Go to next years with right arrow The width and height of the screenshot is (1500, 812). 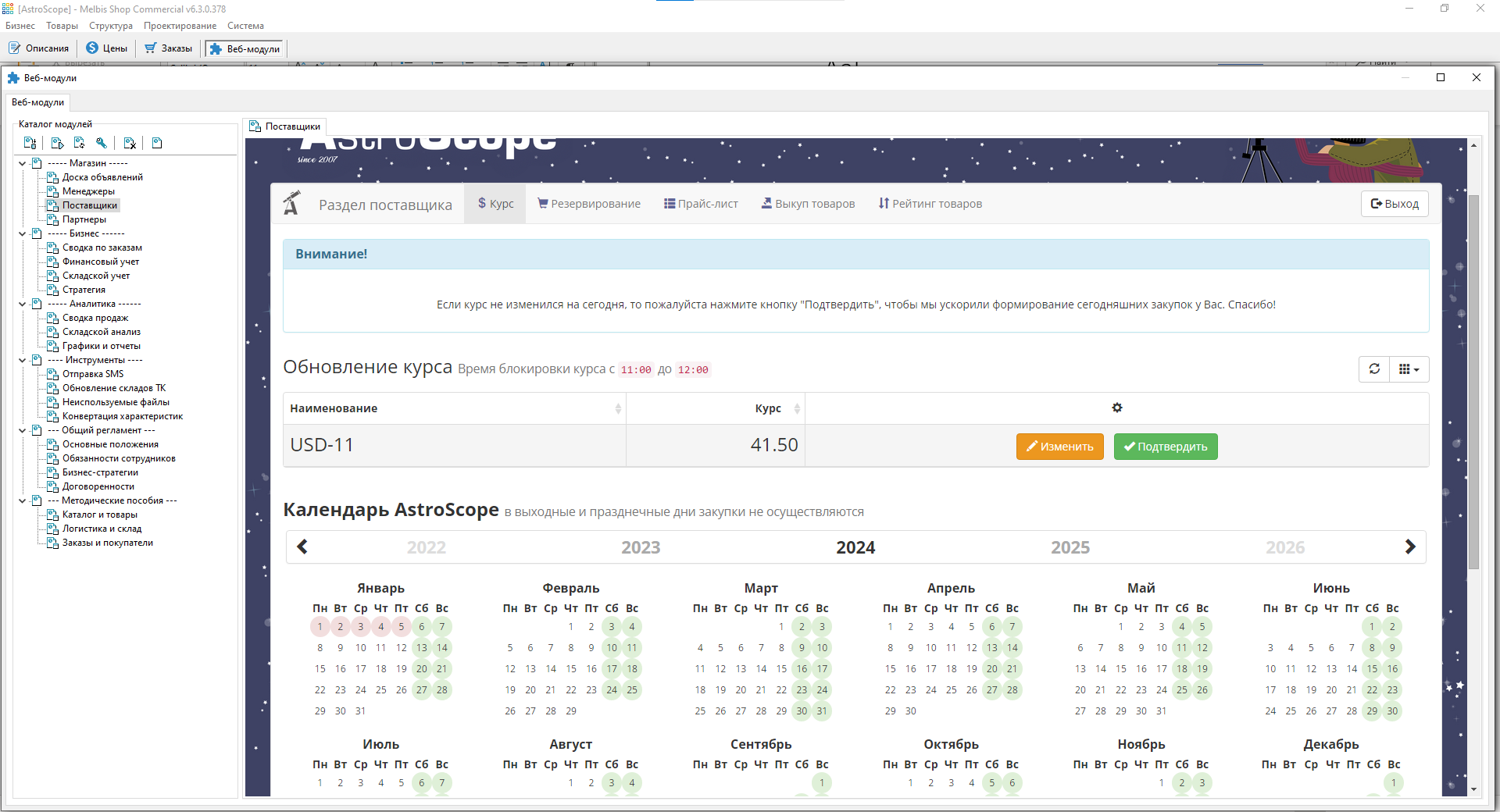coord(1410,547)
